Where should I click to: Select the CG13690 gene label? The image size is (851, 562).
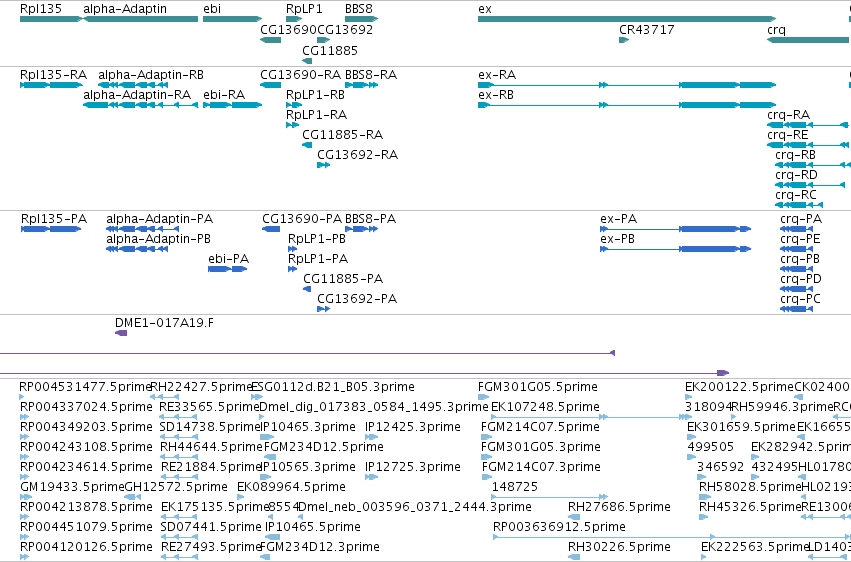pos(288,29)
